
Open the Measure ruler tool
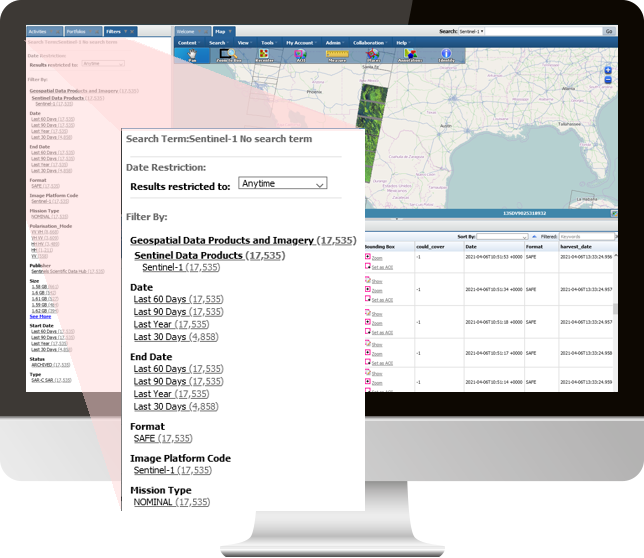pos(337,55)
